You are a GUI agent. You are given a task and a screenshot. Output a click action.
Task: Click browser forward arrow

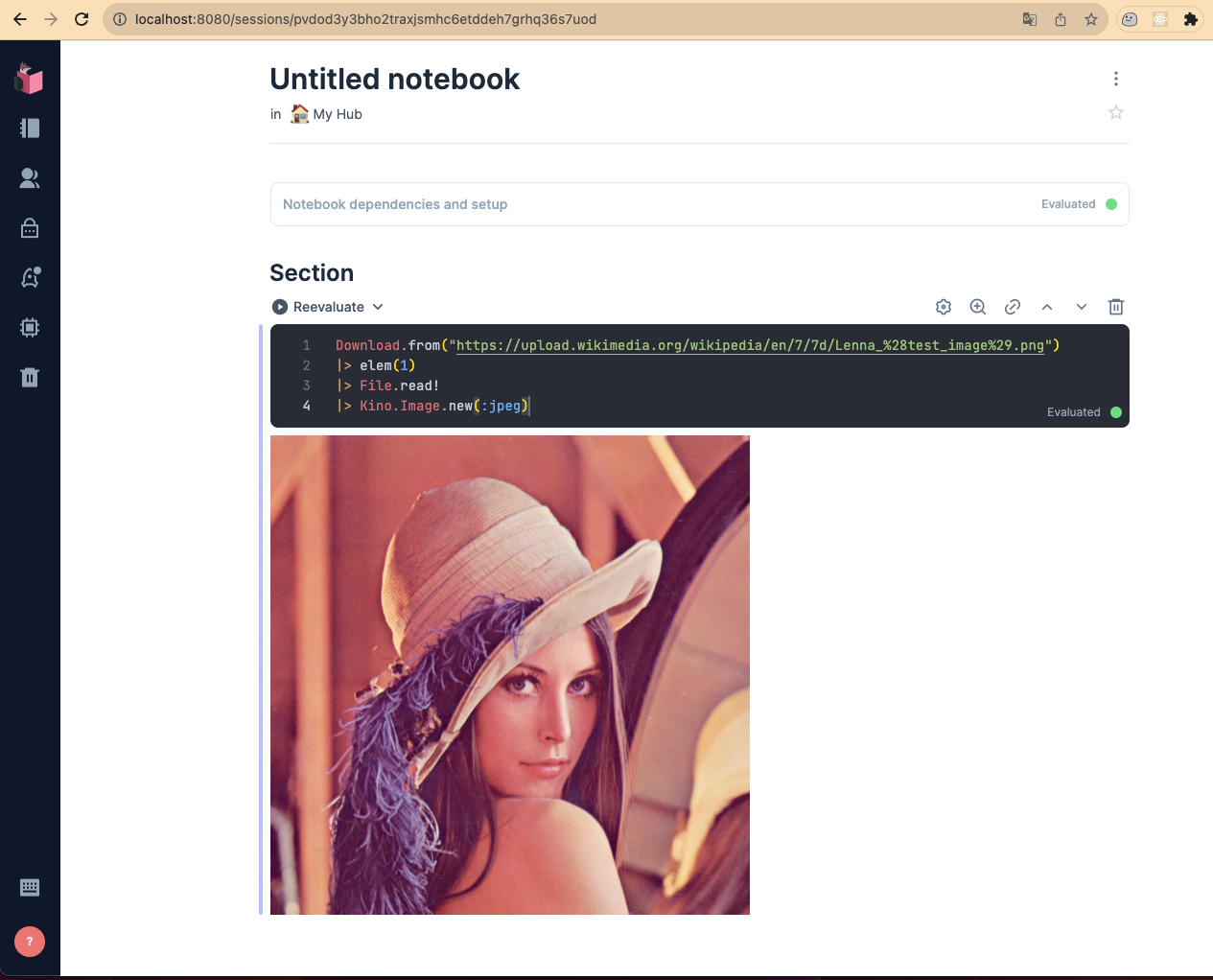click(51, 19)
